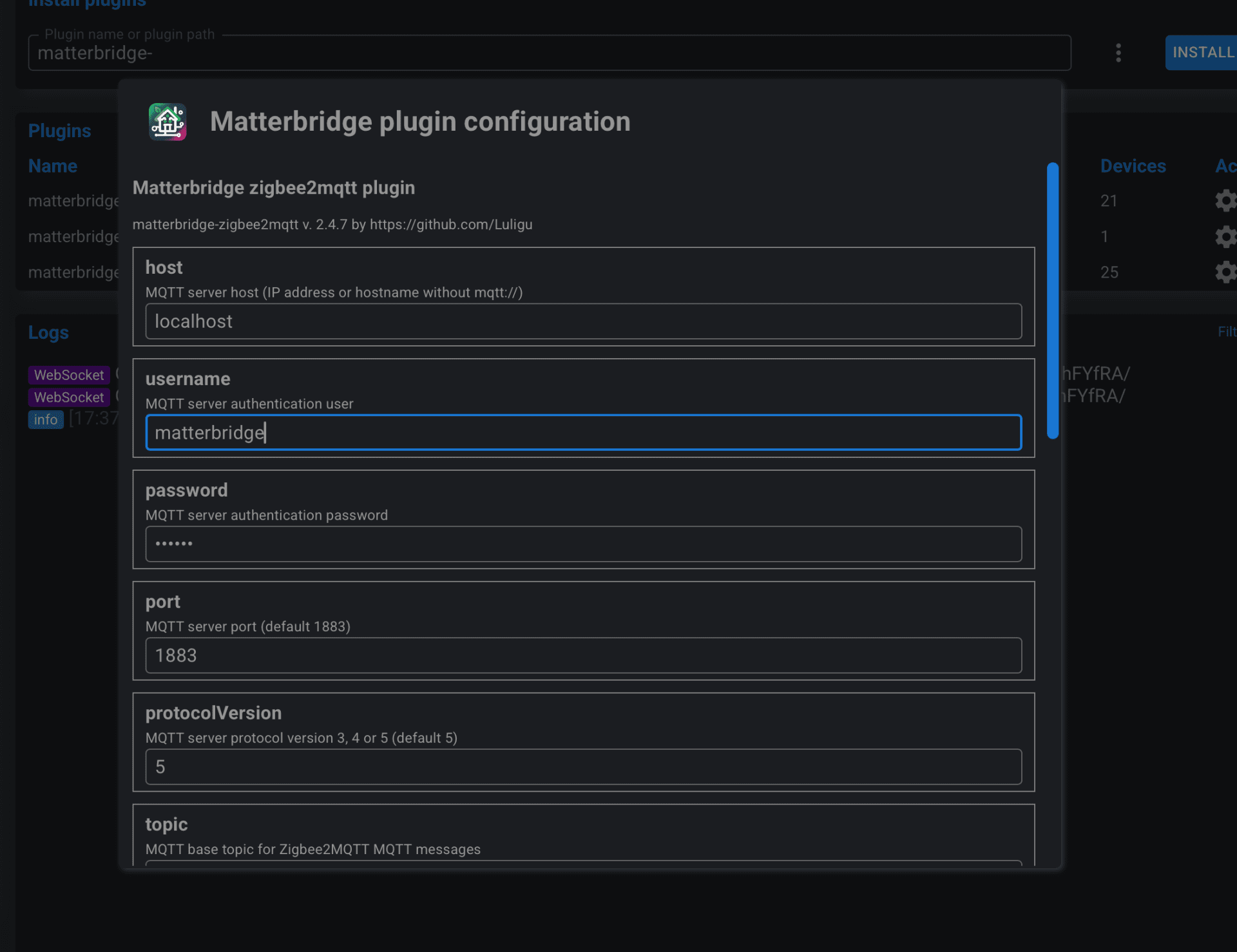Click the port field showing 1883
1237x952 pixels.
click(x=584, y=655)
